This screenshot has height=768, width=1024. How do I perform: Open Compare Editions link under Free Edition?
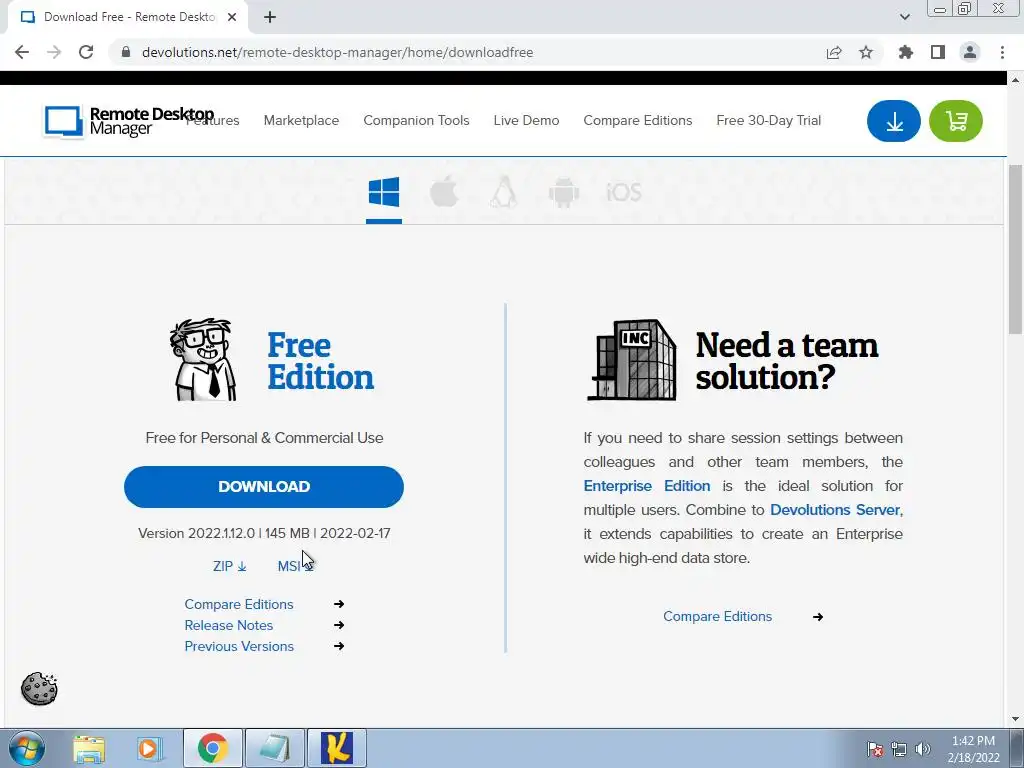tap(238, 604)
